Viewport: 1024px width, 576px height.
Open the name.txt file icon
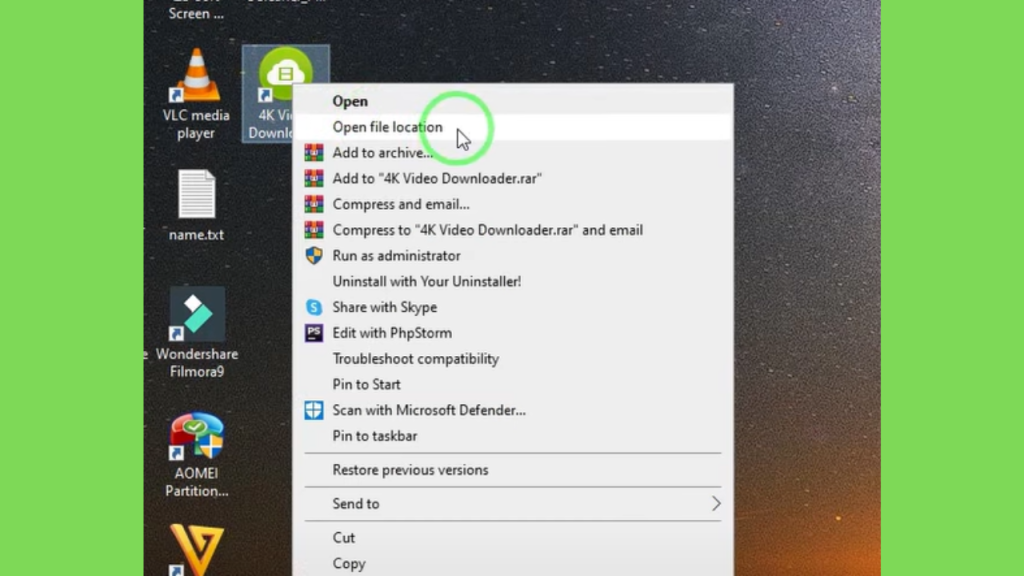pos(197,205)
